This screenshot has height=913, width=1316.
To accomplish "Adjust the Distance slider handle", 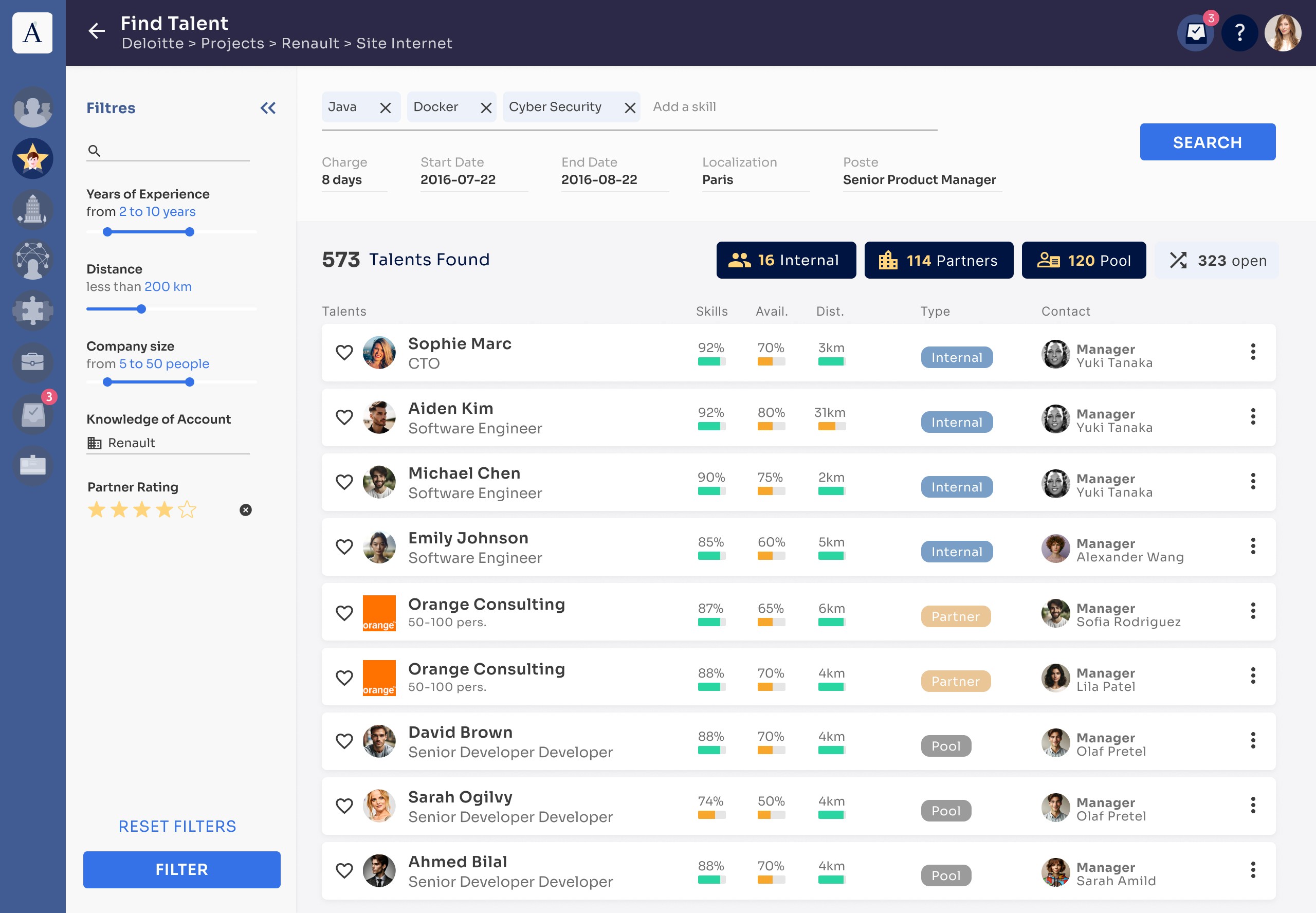I will pos(141,309).
